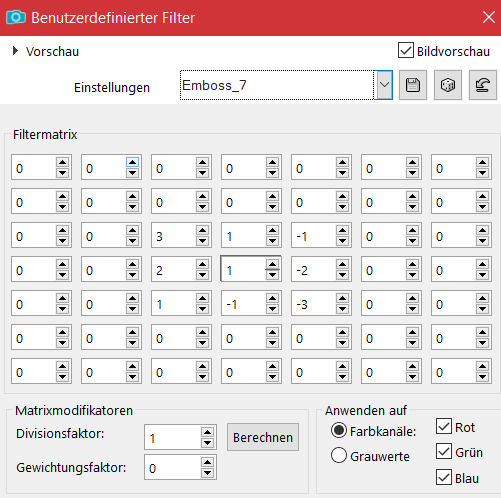Toggle the Rot channel checkbox
The width and height of the screenshot is (501, 498).
444,427
